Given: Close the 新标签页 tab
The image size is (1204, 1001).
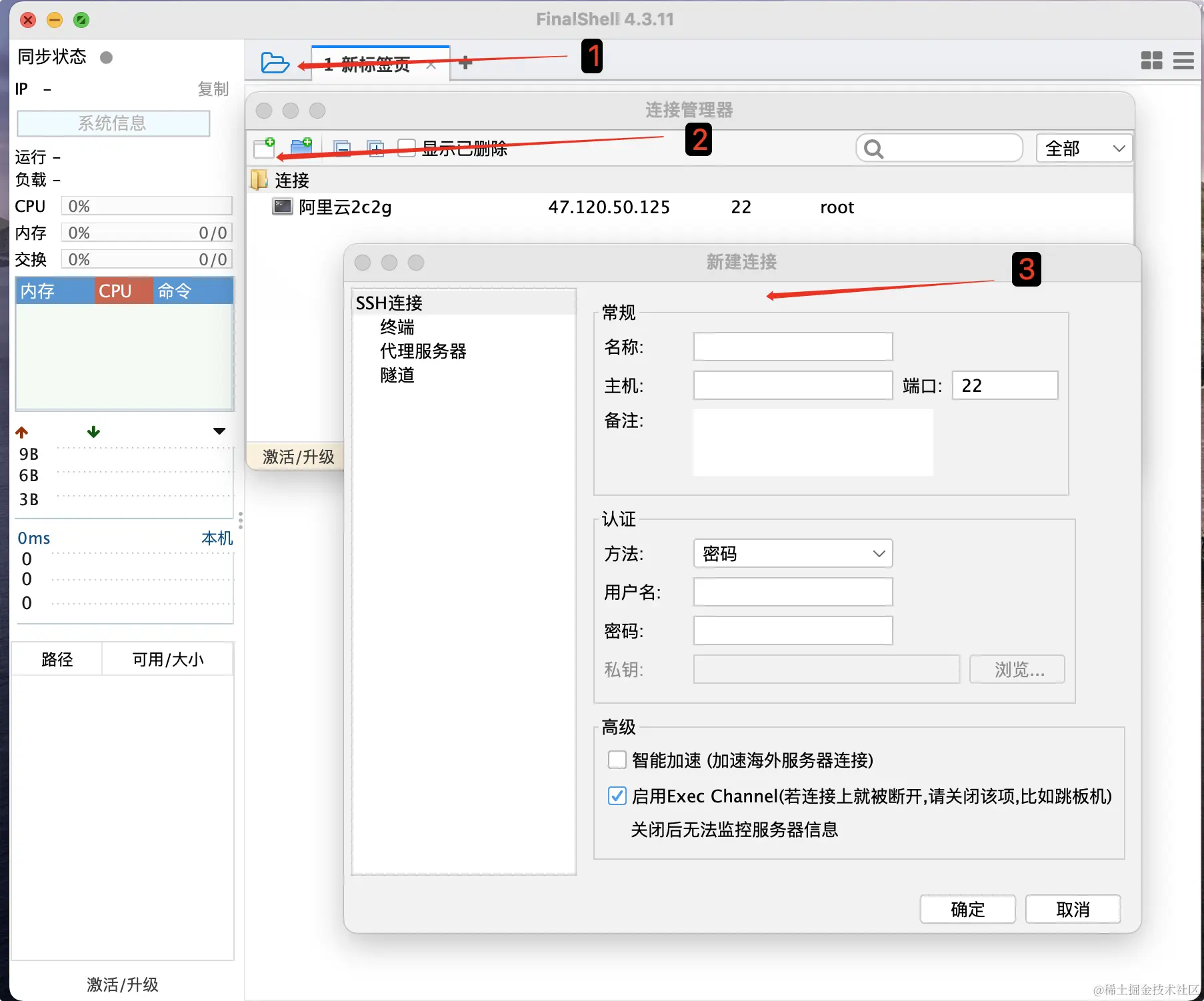Looking at the screenshot, I should click(431, 65).
